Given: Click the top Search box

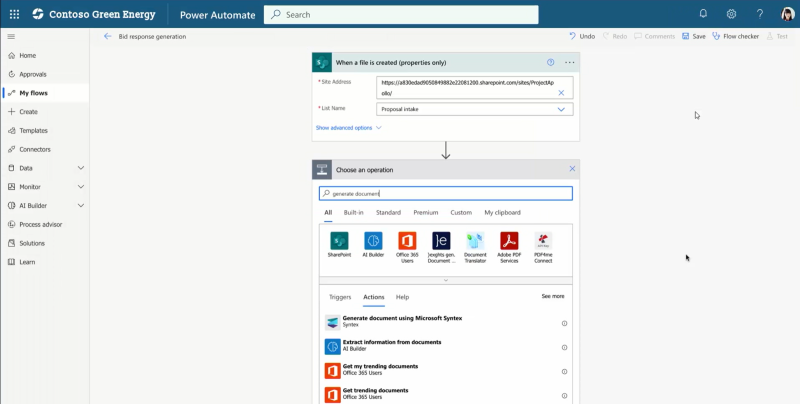Looking at the screenshot, I should point(401,14).
